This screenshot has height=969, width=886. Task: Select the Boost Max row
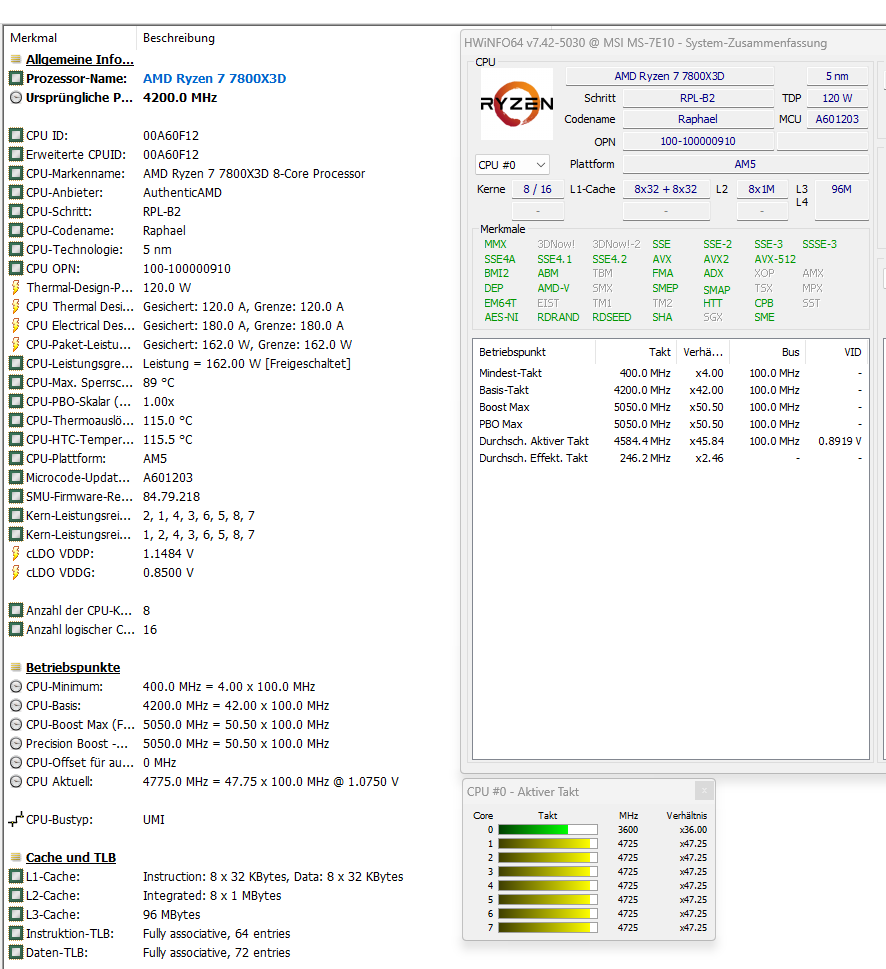[670, 407]
